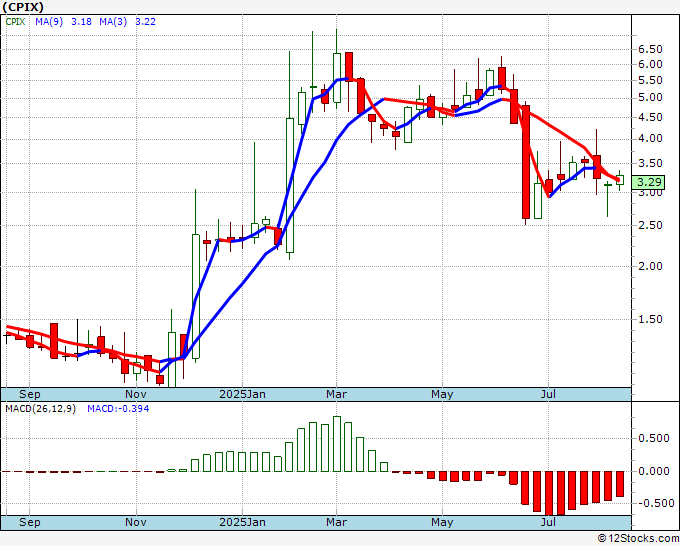680x546 pixels.
Task: Click the 5.00 price axis label
Action: 650,98
